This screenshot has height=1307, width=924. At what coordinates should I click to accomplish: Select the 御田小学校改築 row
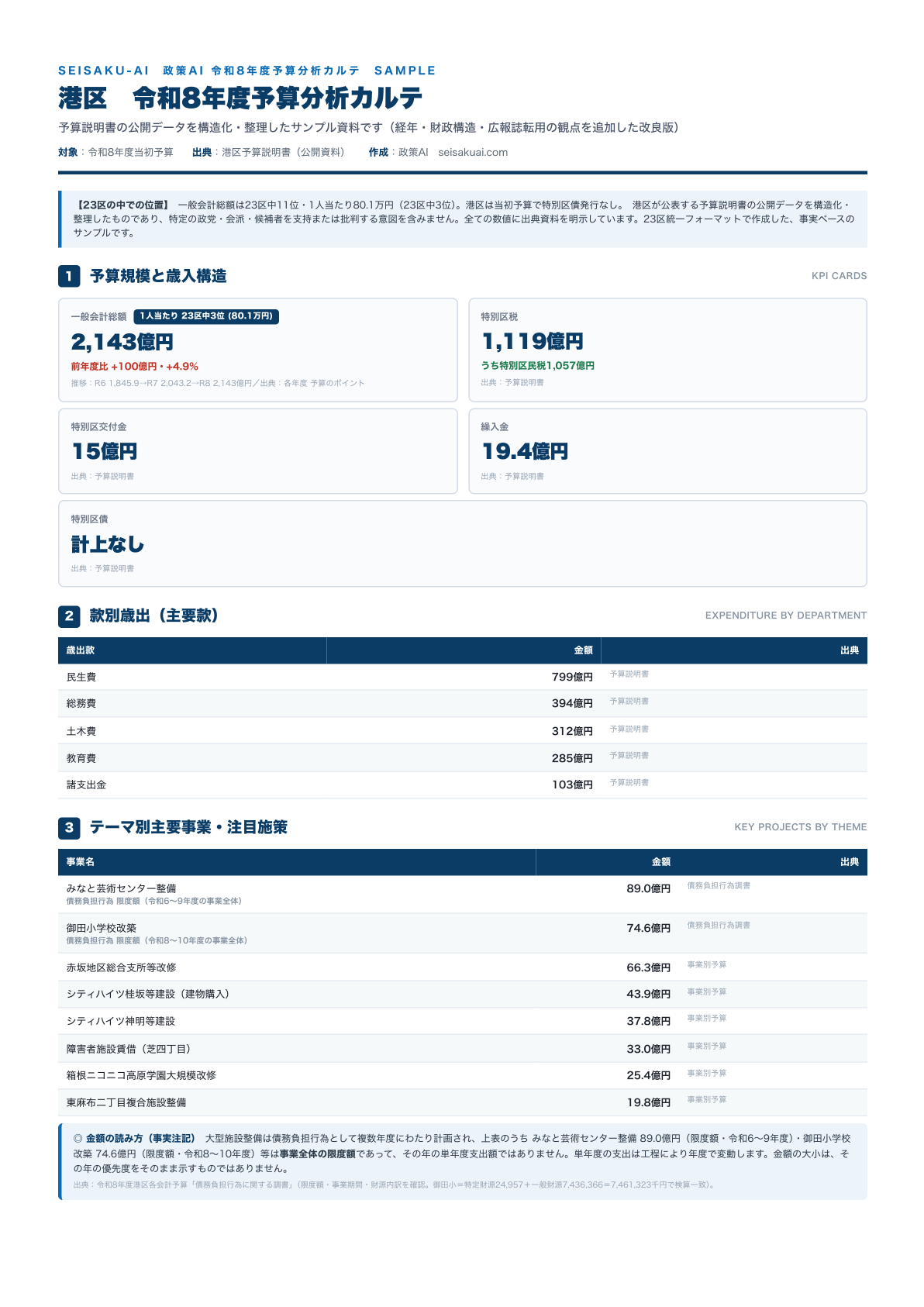point(463,933)
